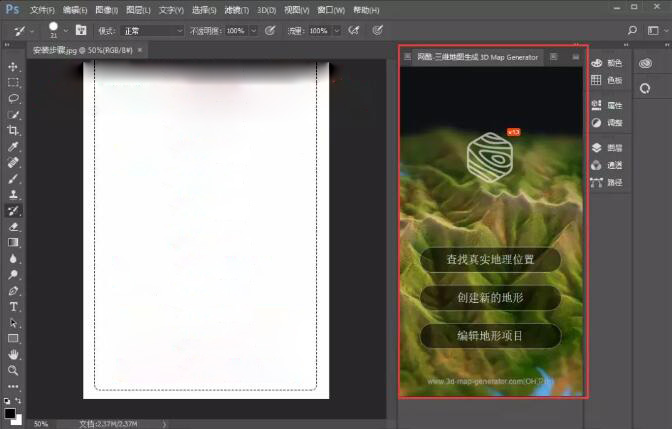The width and height of the screenshot is (672, 429).
Task: Toggle pressure for size button
Action: click(377, 30)
